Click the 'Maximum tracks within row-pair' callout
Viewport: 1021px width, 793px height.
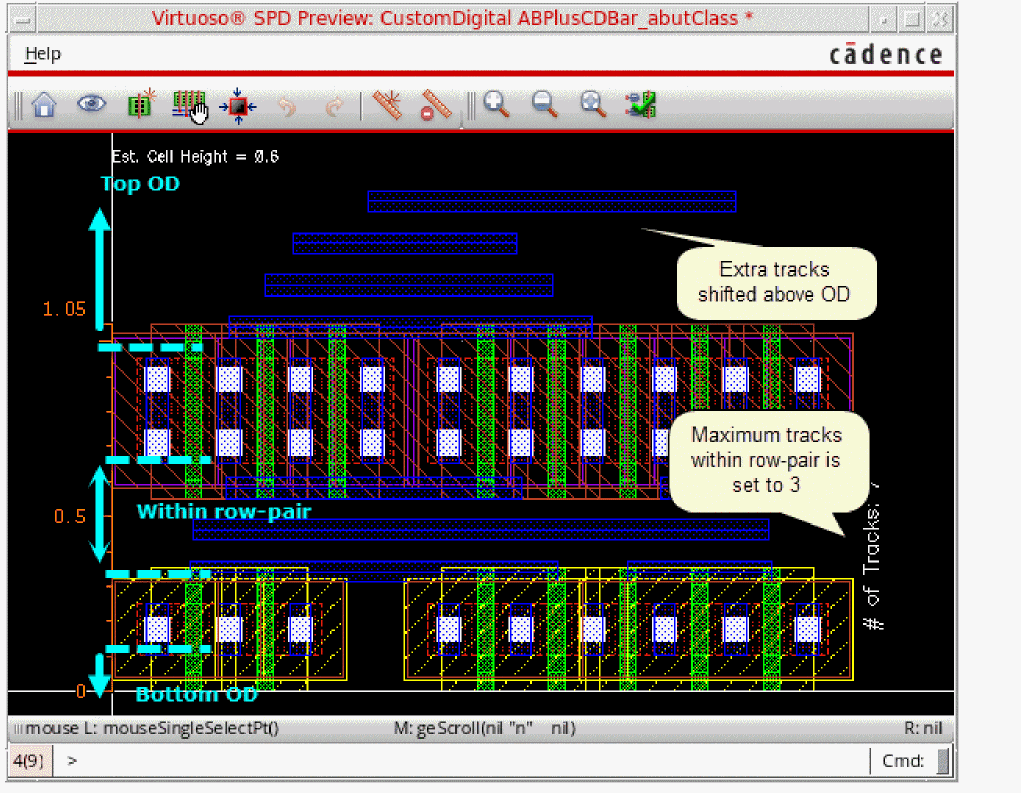tap(767, 460)
